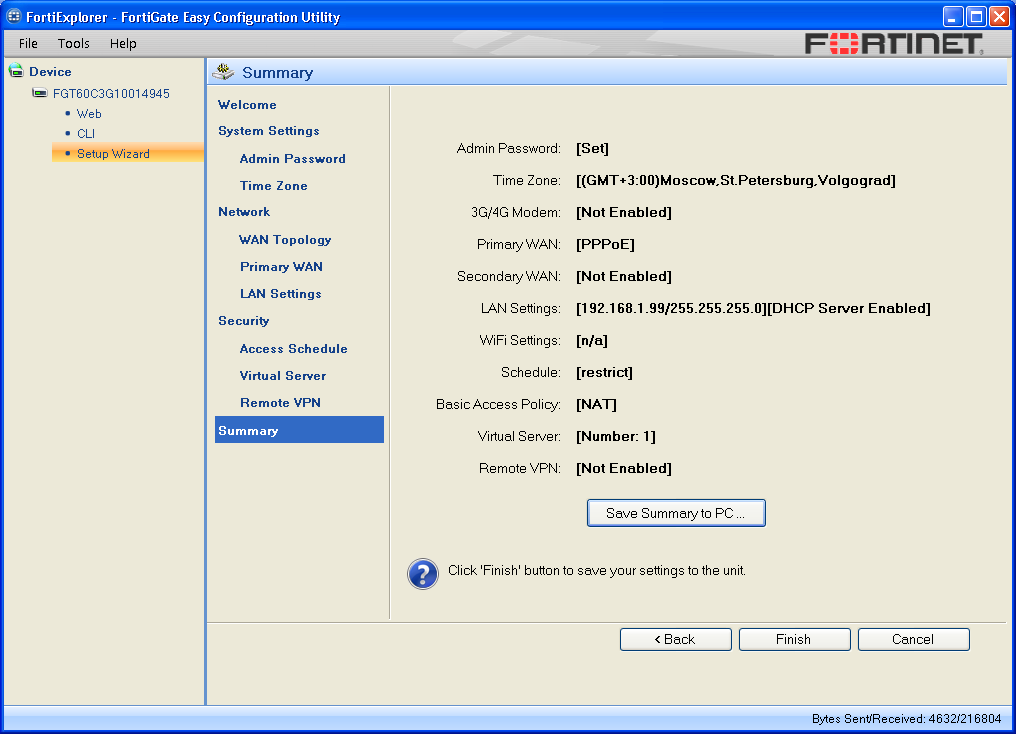1016x734 pixels.
Task: Click the Bytes Sent/Received status text
Action: click(906, 718)
